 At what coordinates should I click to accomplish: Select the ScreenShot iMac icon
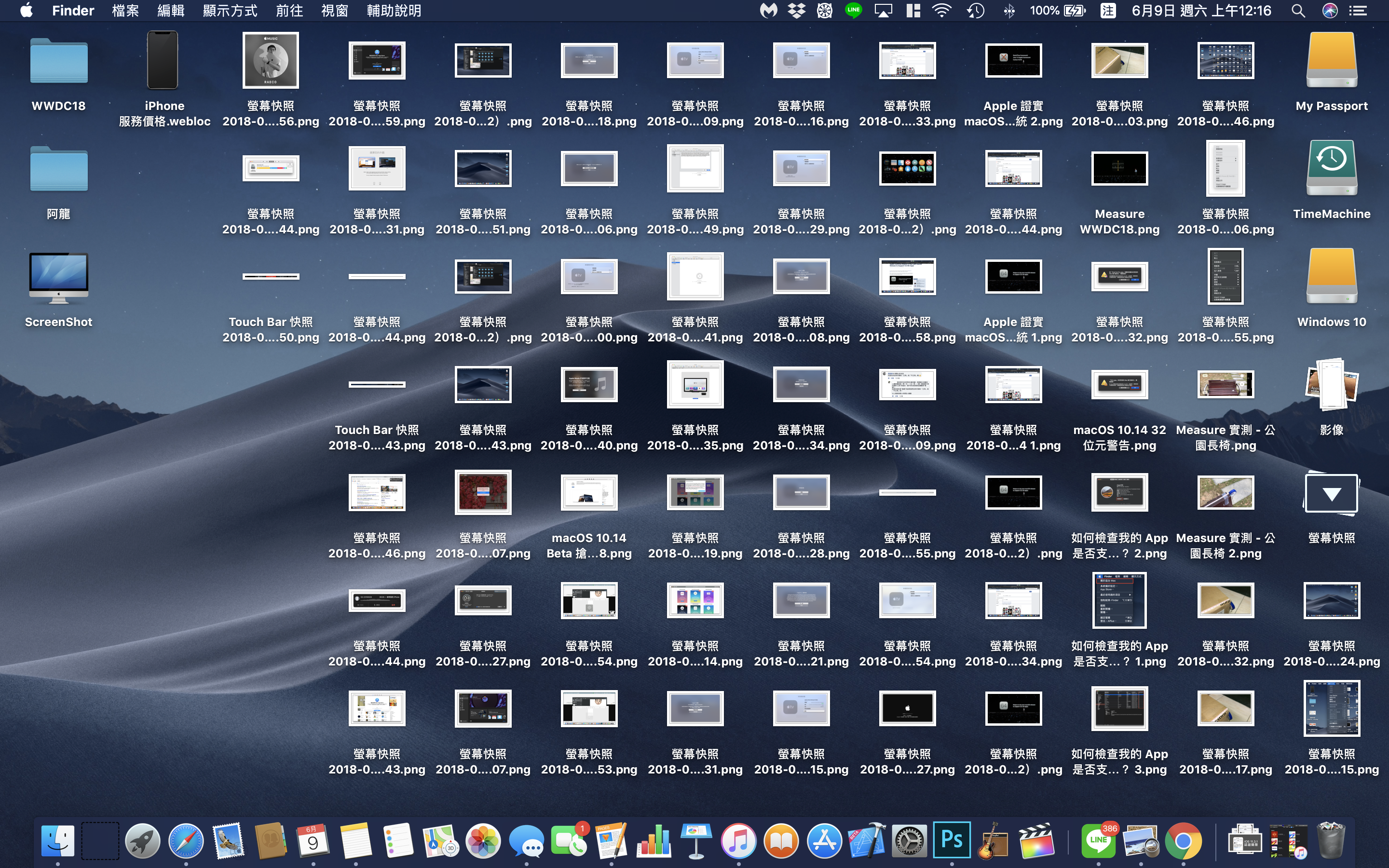coord(58,278)
